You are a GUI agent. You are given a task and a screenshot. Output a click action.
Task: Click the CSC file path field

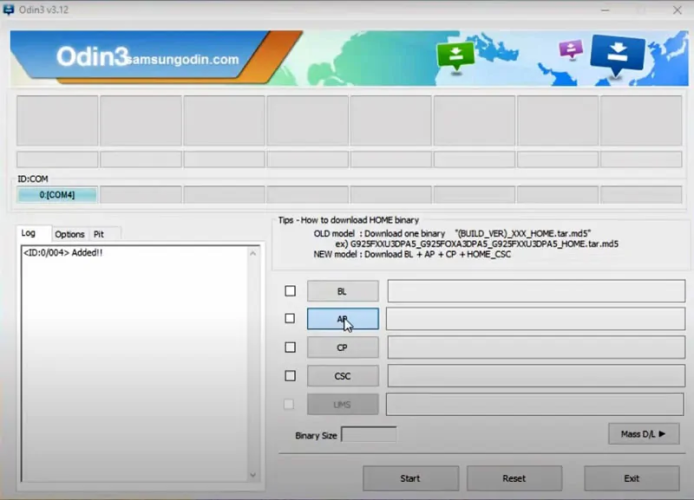point(536,376)
